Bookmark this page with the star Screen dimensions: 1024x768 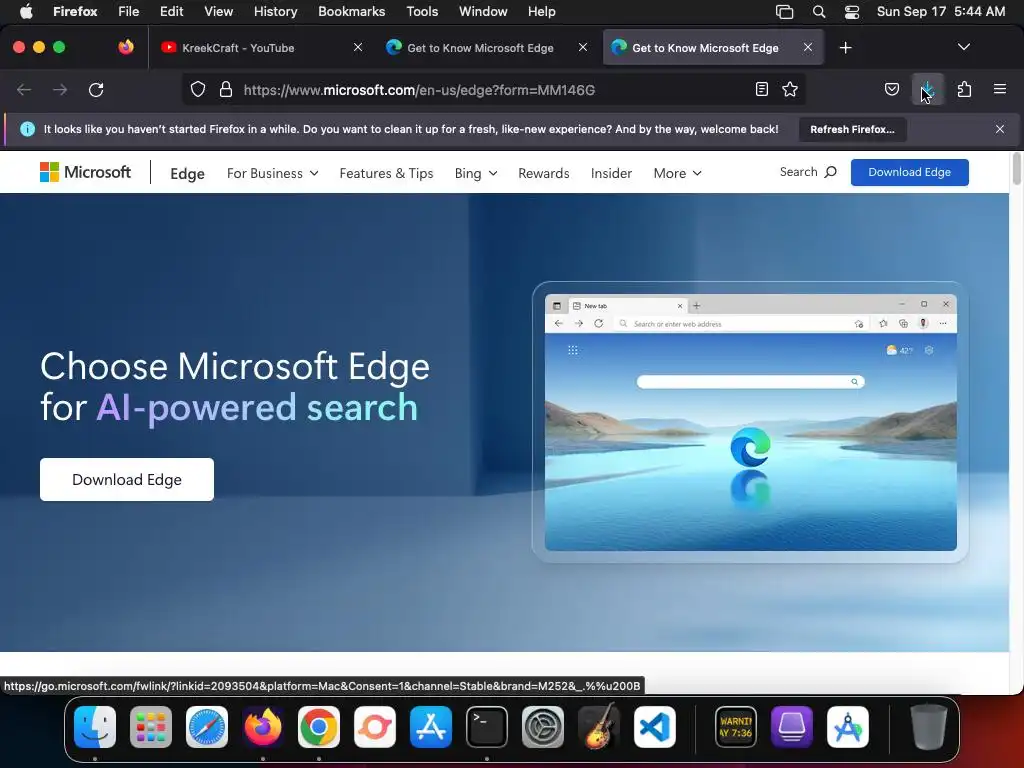tap(790, 89)
